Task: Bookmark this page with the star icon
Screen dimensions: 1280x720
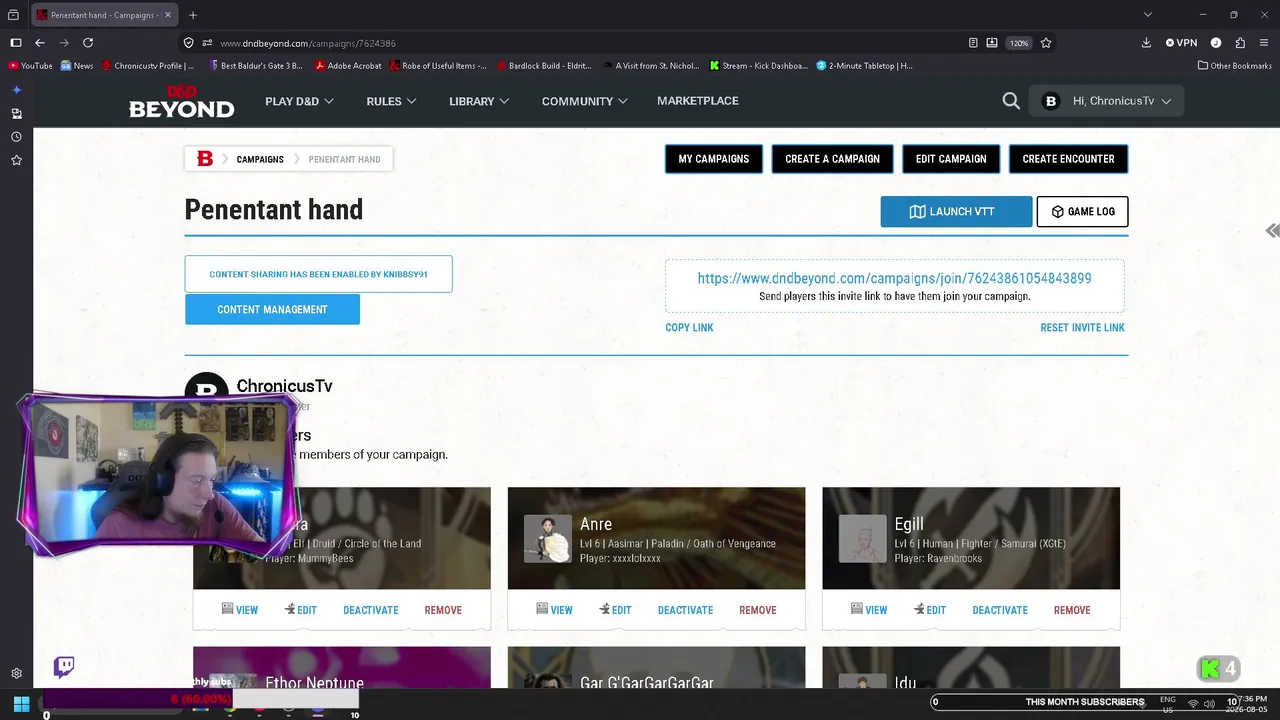Action: tap(1046, 43)
